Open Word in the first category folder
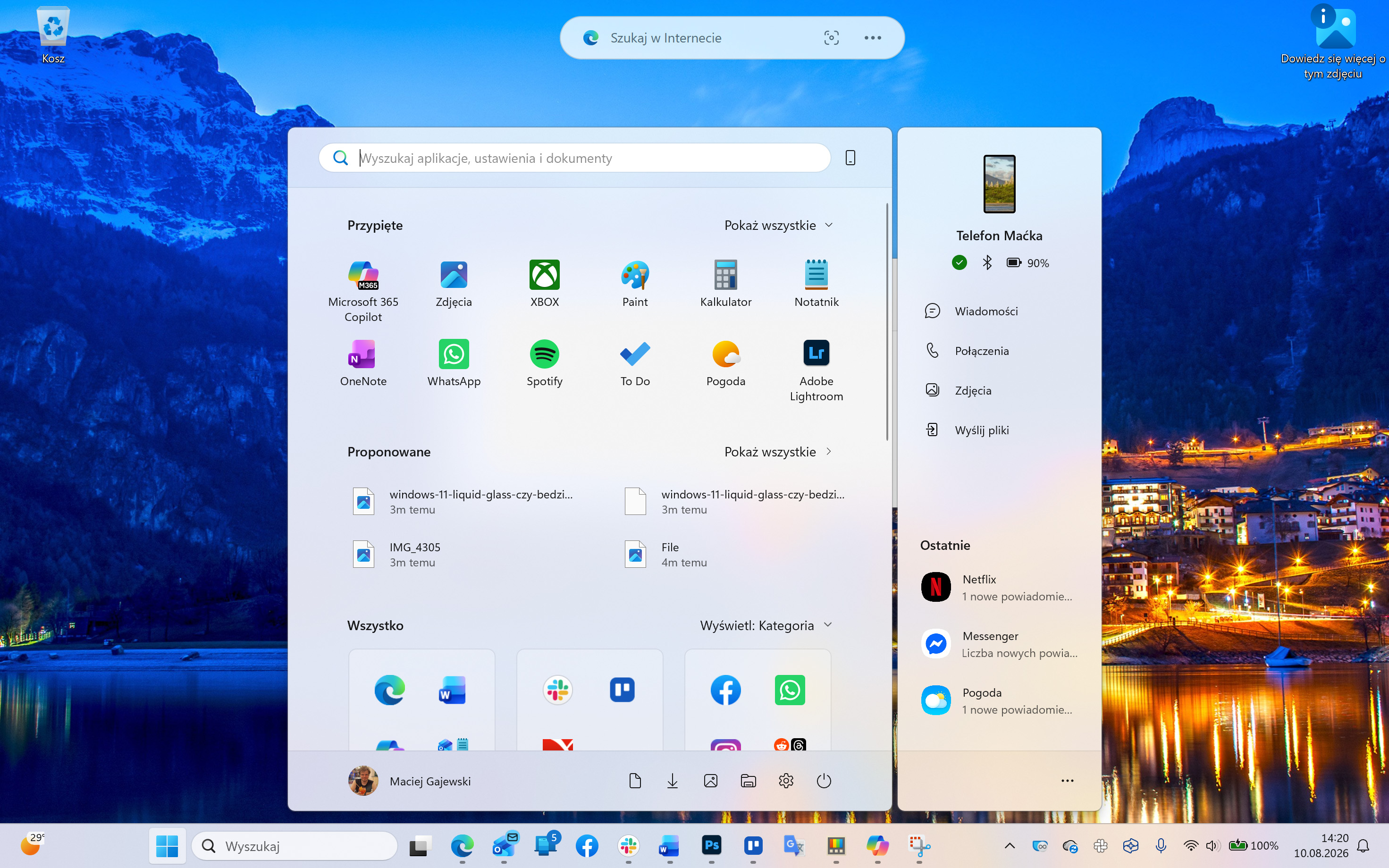 [x=452, y=690]
